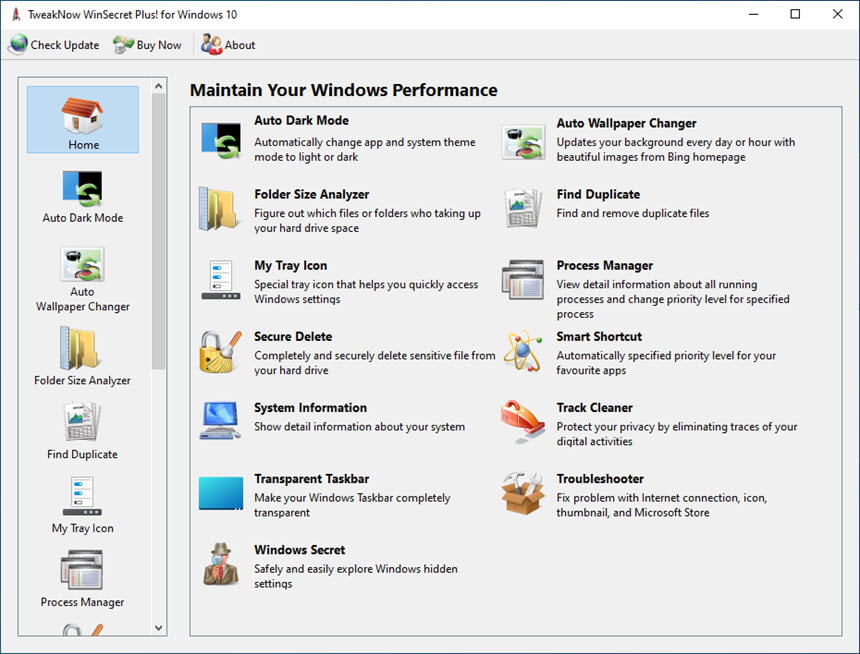The image size is (860, 654).
Task: Select Home label in sidebar
Action: click(x=84, y=145)
